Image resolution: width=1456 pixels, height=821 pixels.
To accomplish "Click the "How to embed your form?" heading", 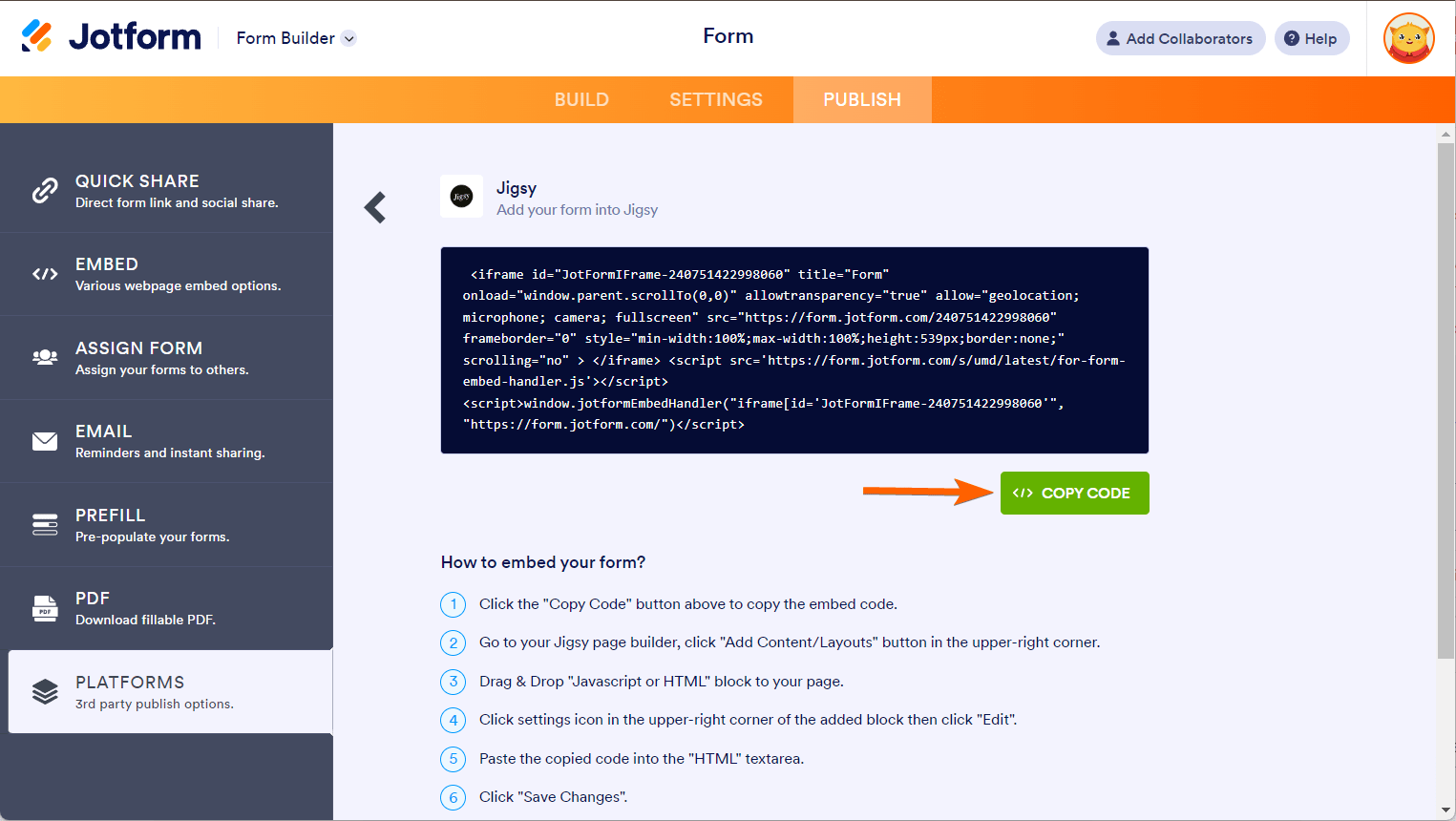I will [543, 562].
